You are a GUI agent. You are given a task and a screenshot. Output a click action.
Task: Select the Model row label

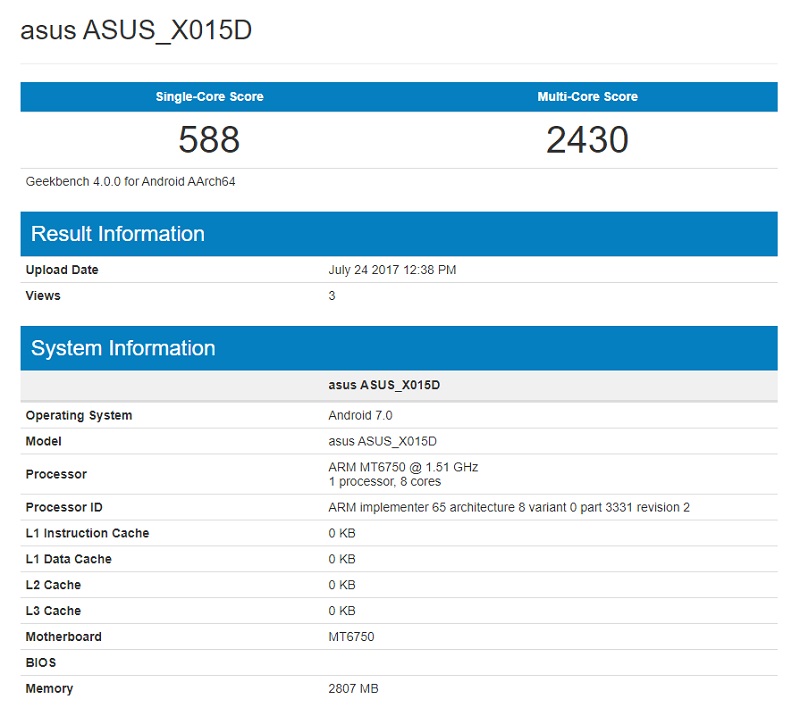coord(44,441)
